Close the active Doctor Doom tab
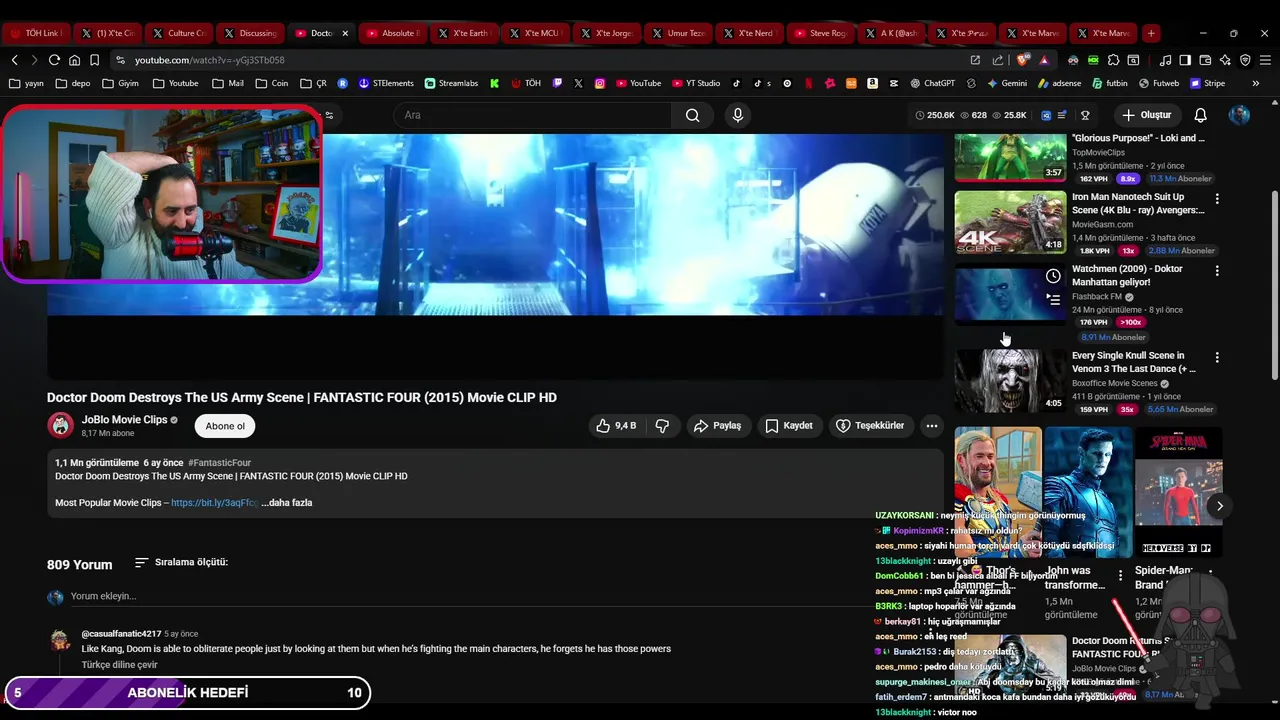This screenshot has width=1280, height=720. (x=345, y=33)
